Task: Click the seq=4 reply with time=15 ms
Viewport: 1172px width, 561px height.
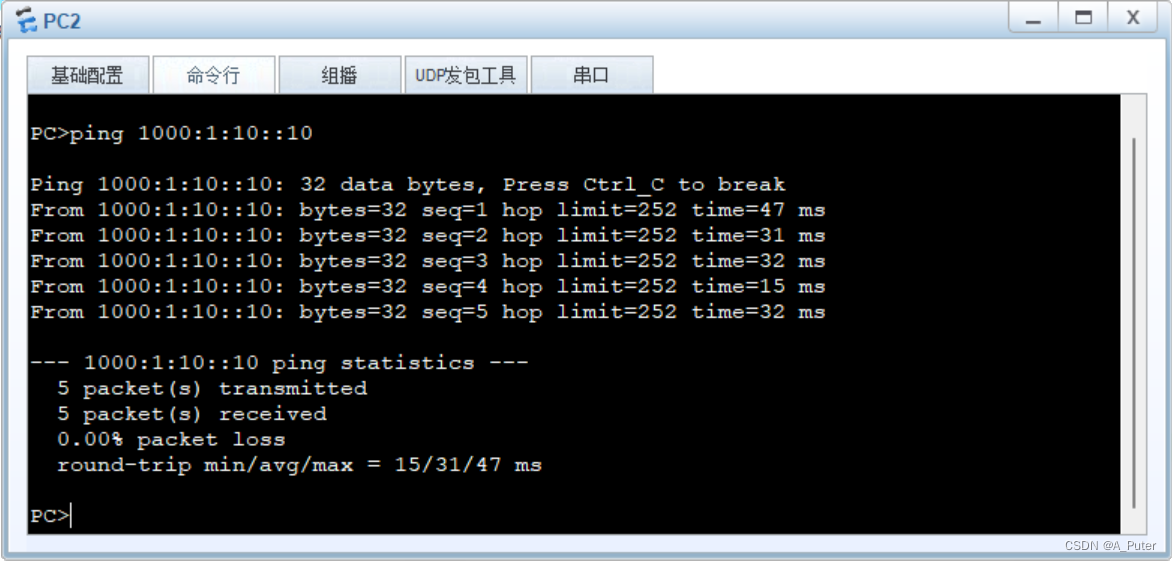Action: (428, 287)
